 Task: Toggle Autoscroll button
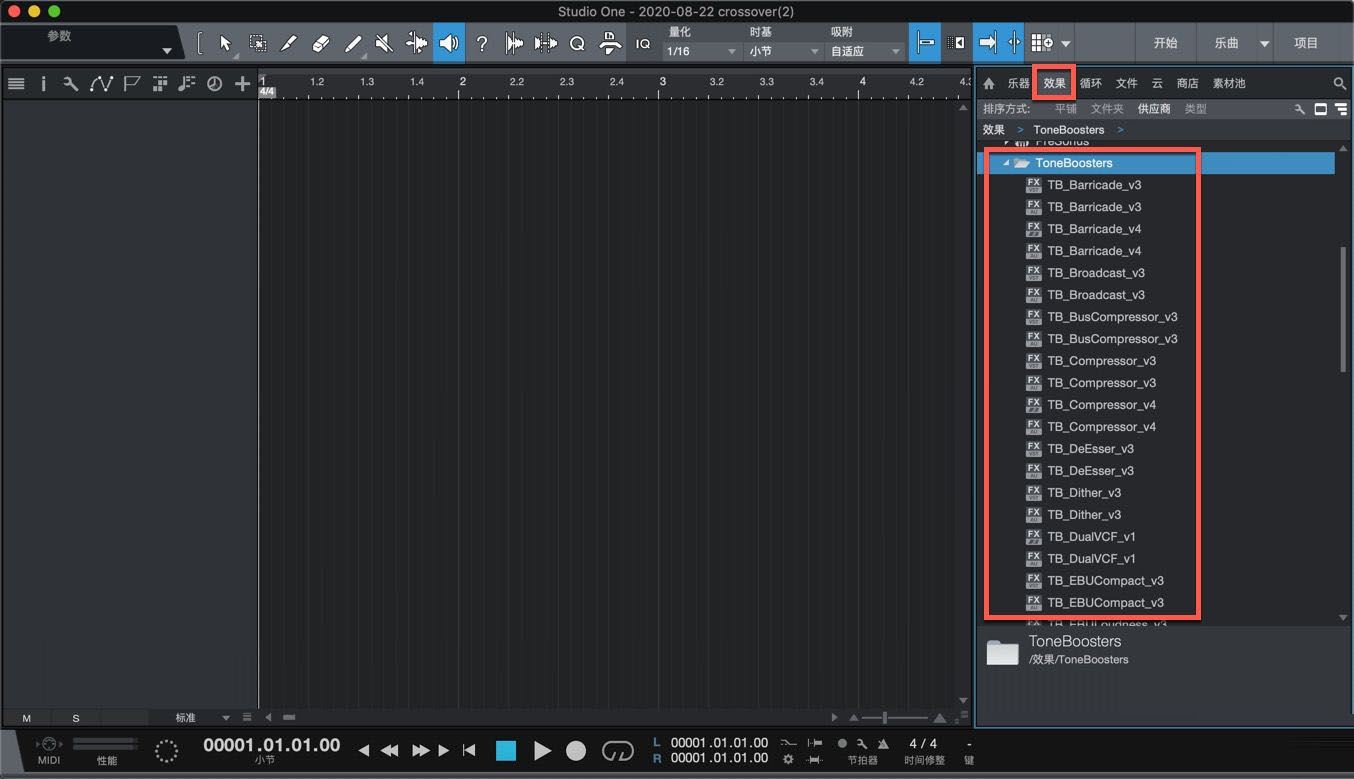click(x=987, y=43)
